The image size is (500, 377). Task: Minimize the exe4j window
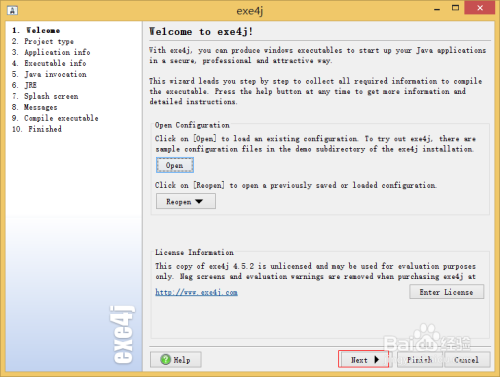437,9
